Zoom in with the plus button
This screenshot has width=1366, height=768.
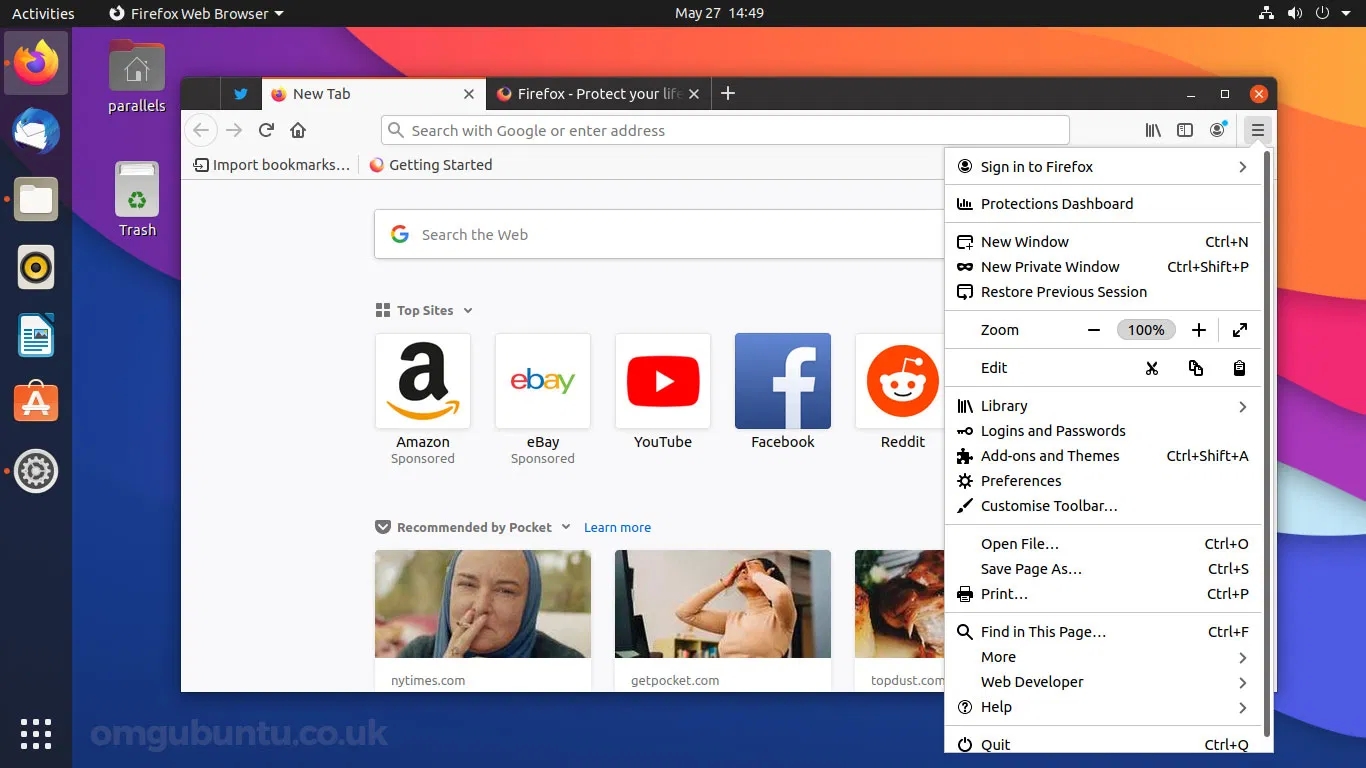click(1199, 330)
